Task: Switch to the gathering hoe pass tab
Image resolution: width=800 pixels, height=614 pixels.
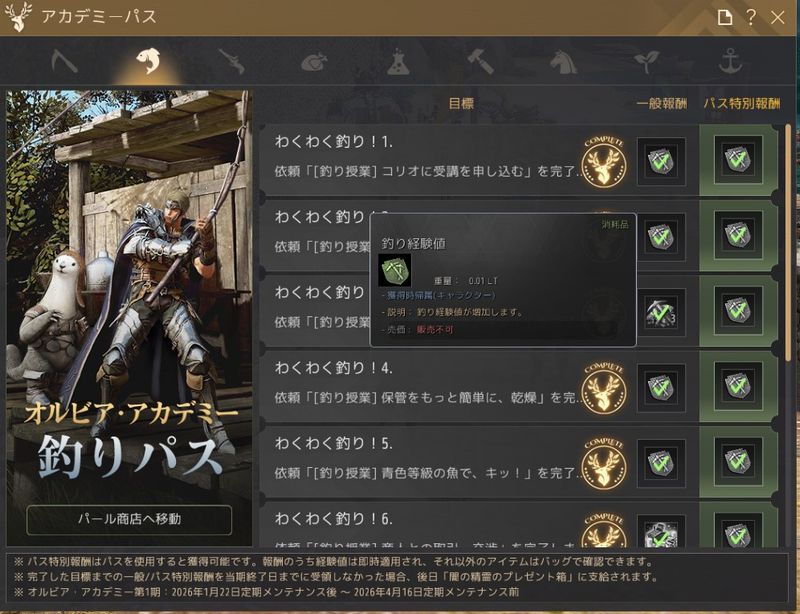Action: [x=65, y=62]
